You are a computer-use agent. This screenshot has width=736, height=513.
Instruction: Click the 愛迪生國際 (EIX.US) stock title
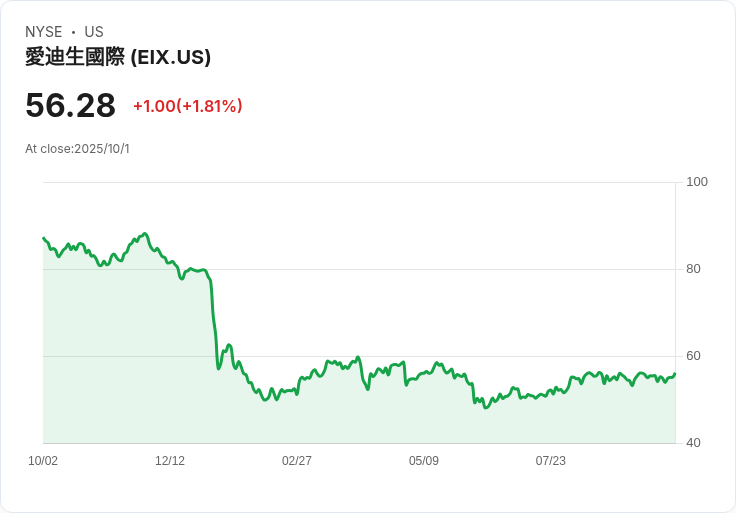click(x=118, y=58)
